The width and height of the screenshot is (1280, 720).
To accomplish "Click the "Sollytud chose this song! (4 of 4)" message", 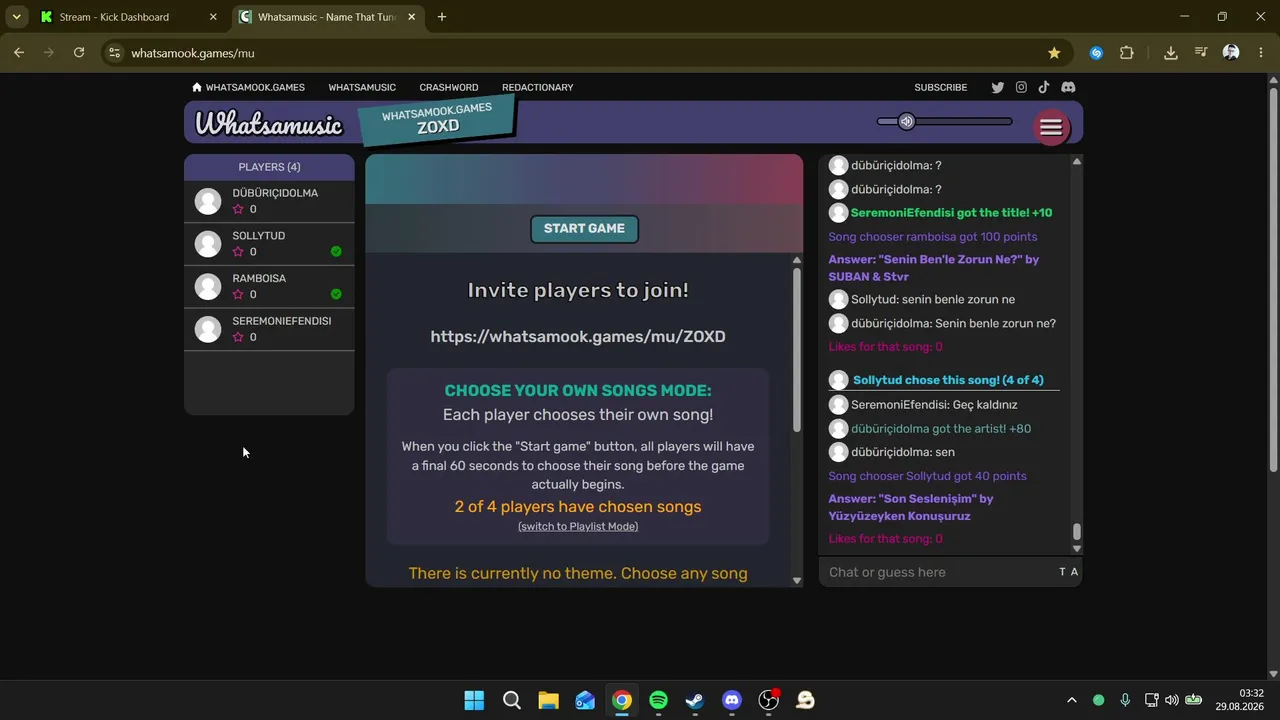I will click(948, 380).
